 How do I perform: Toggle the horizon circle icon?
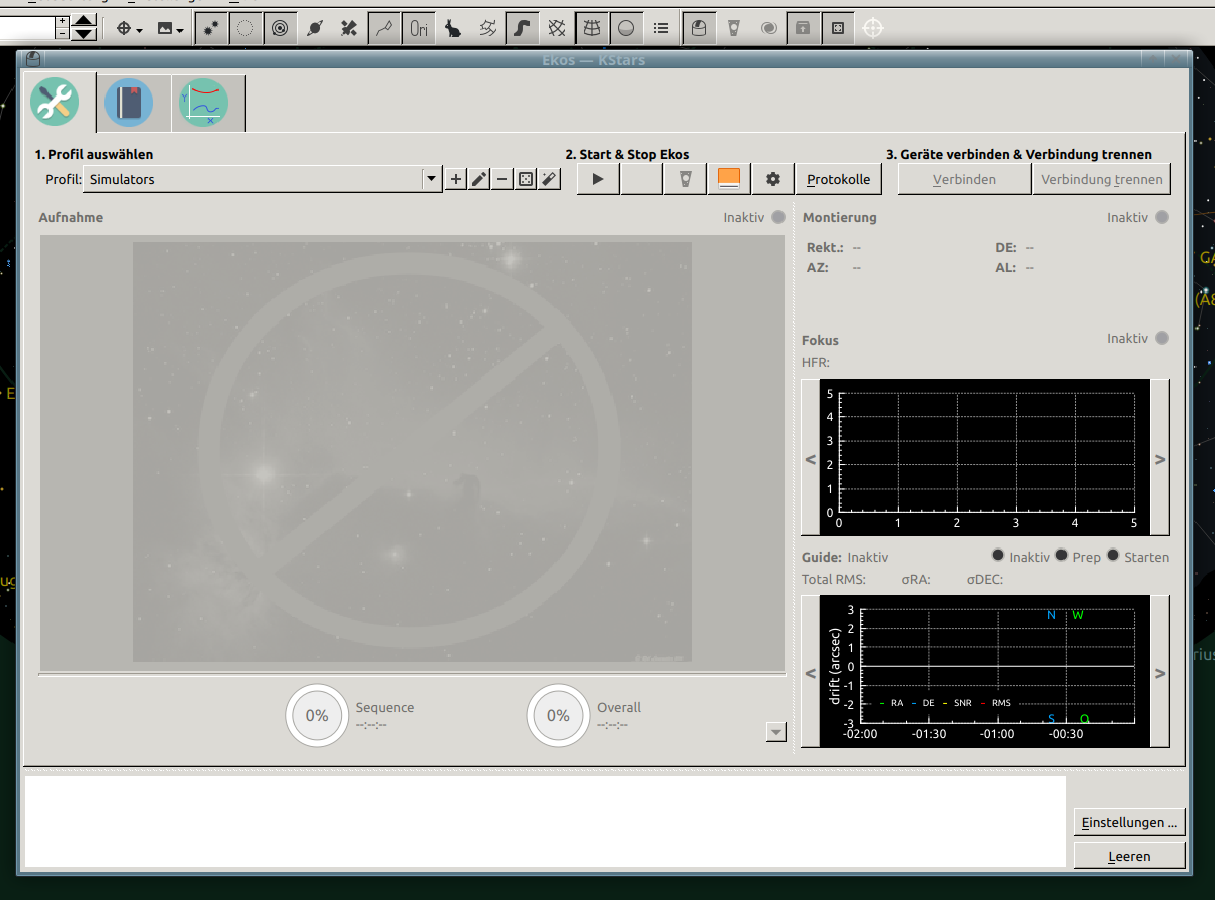[626, 28]
